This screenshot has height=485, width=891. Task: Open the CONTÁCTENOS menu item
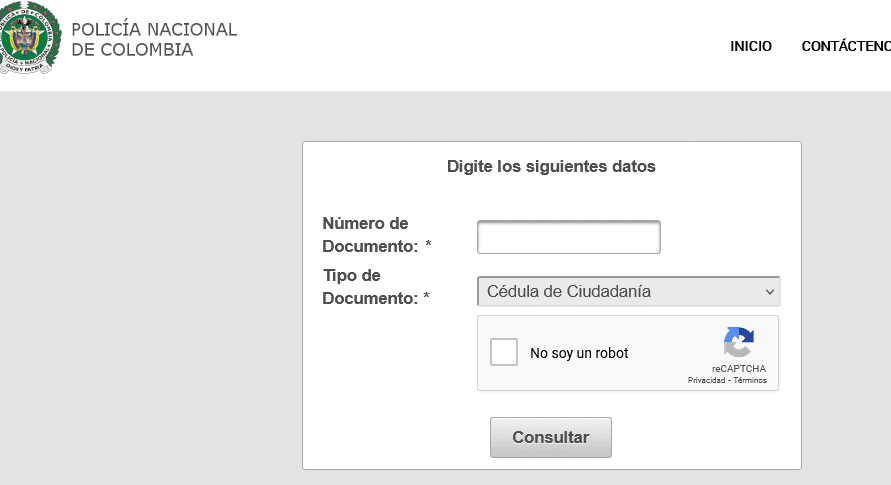coord(846,46)
